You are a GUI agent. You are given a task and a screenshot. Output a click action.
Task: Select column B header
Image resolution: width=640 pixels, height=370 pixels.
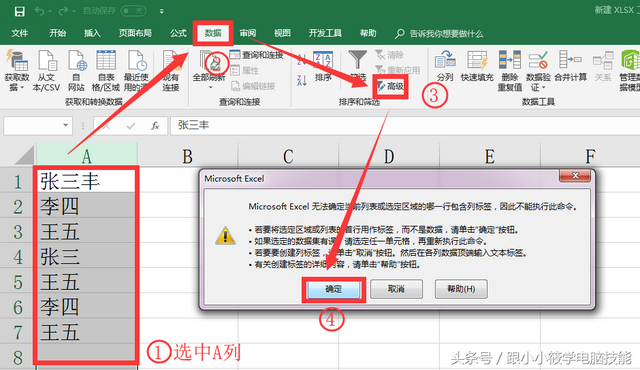[187, 156]
